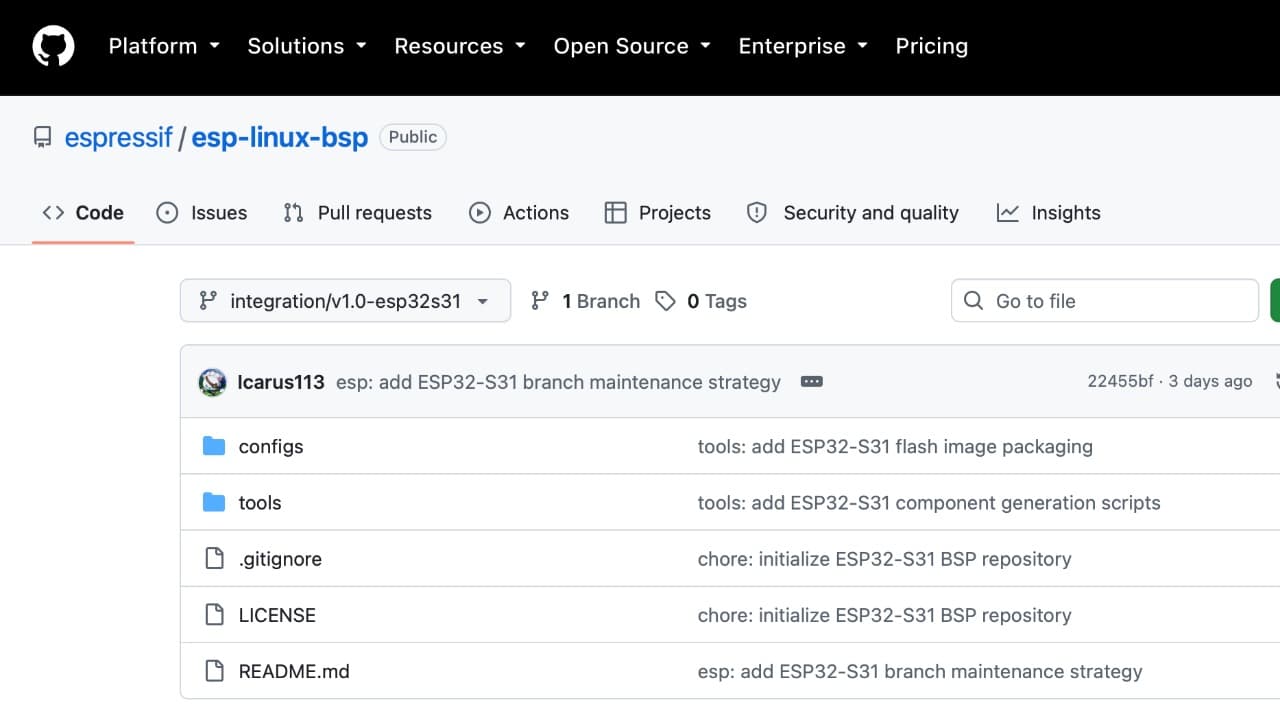Switch to the Security and quality tab
Viewport: 1280px width, 720px height.
pyautogui.click(x=853, y=213)
